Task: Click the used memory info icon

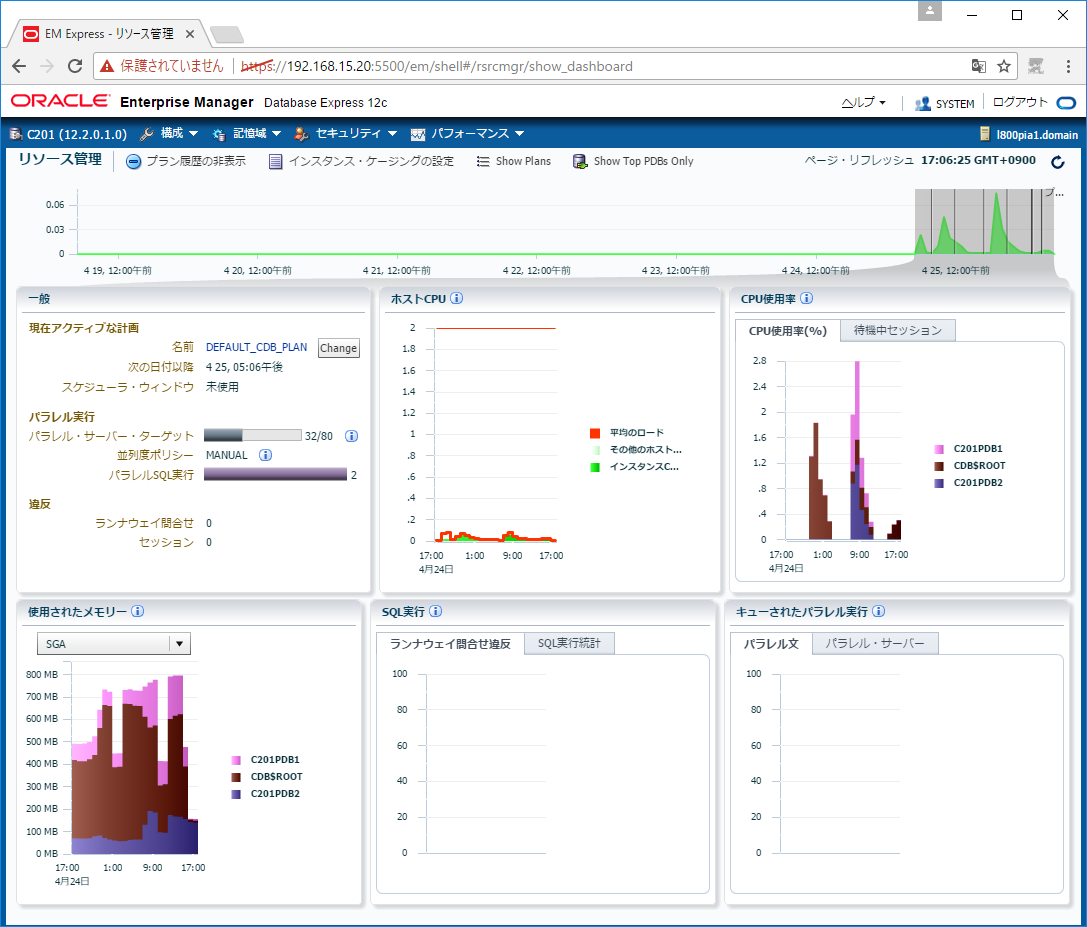Action: pos(137,612)
